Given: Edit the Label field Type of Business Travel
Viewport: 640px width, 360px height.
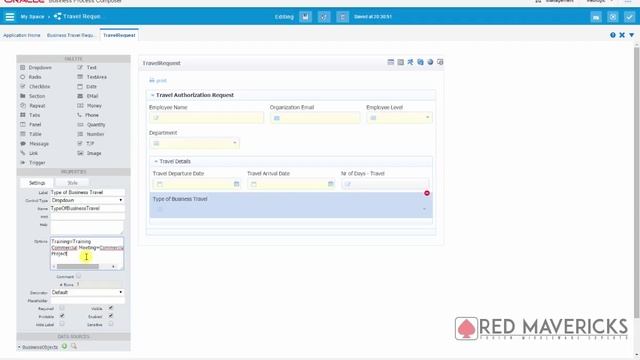Looking at the screenshot, I should [x=87, y=192].
